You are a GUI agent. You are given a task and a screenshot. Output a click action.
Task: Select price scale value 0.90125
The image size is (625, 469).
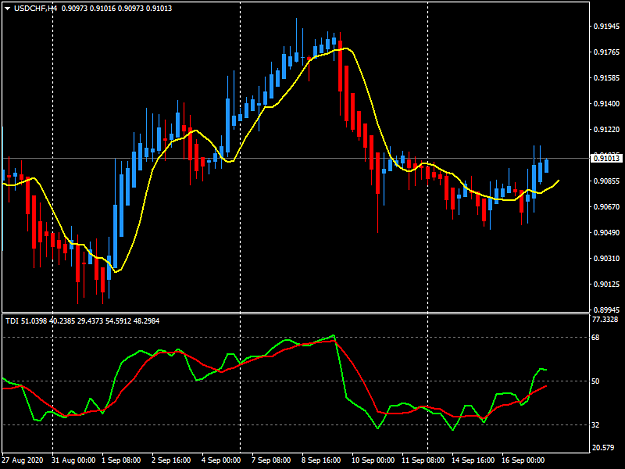607,284
